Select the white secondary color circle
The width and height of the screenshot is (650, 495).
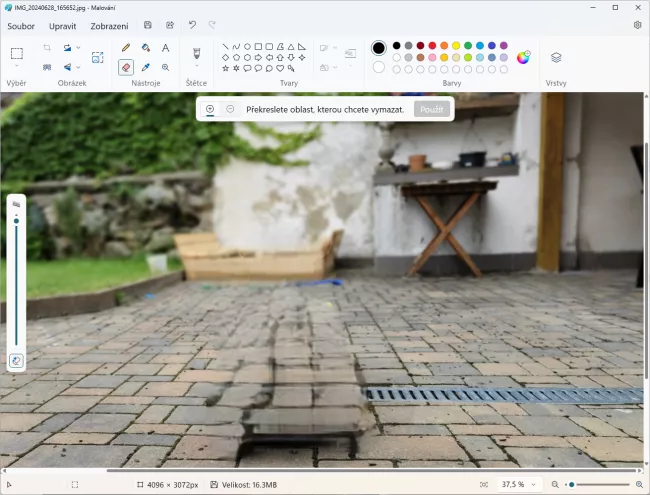[378, 67]
